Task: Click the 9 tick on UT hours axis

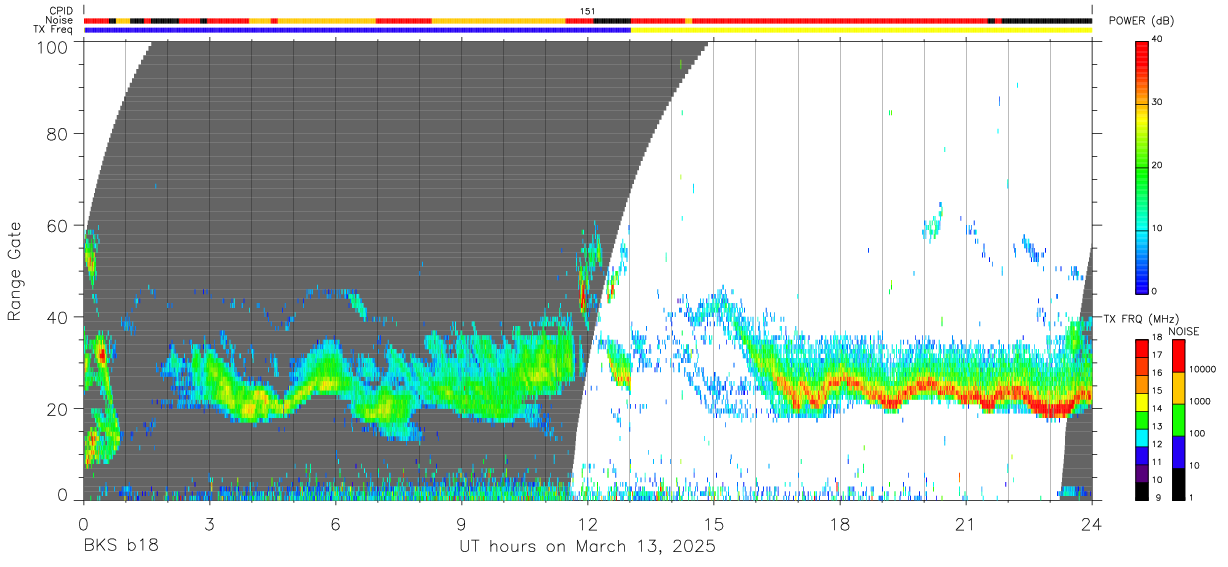Action: coord(462,523)
